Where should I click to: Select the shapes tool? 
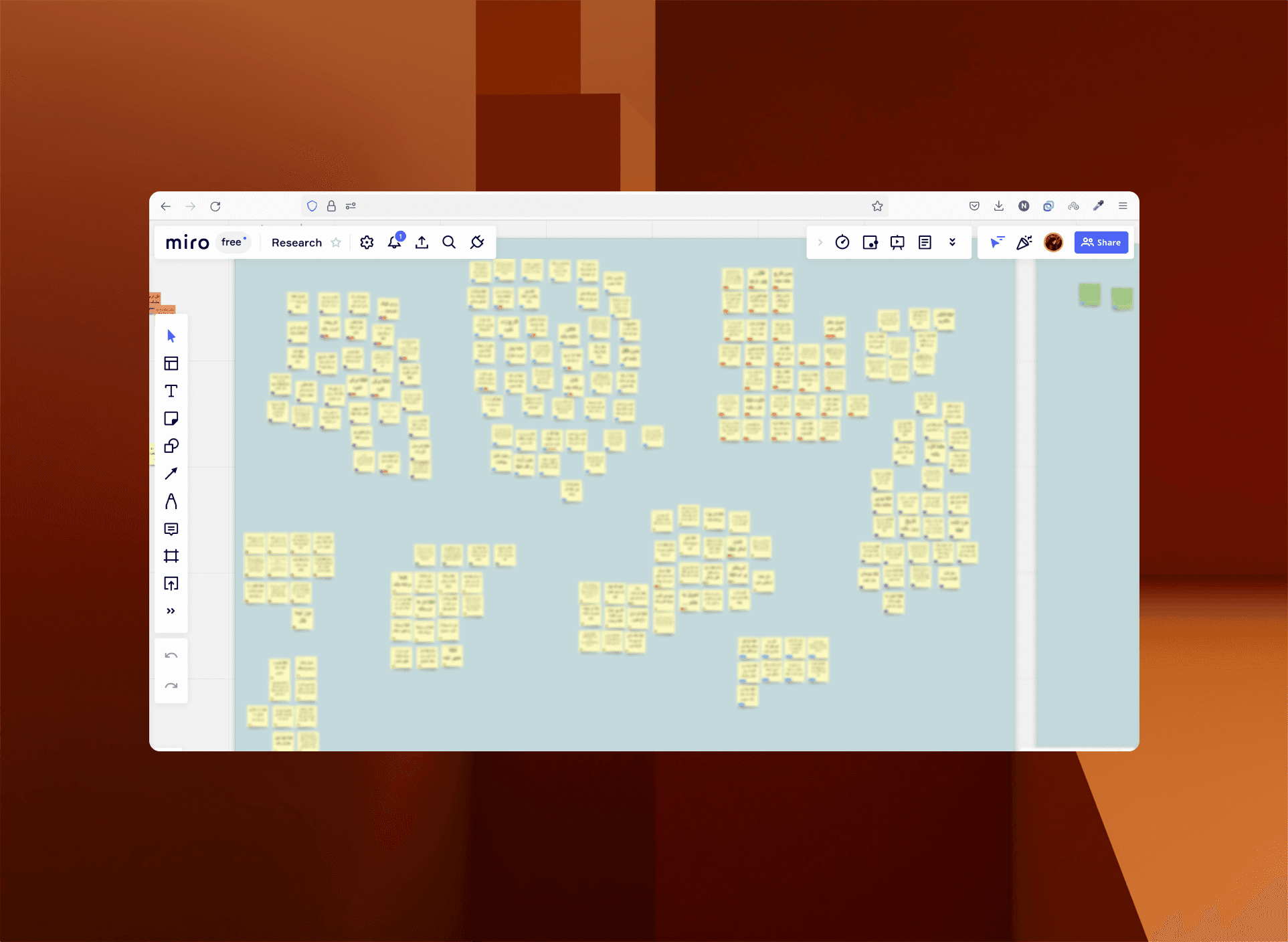coord(171,446)
